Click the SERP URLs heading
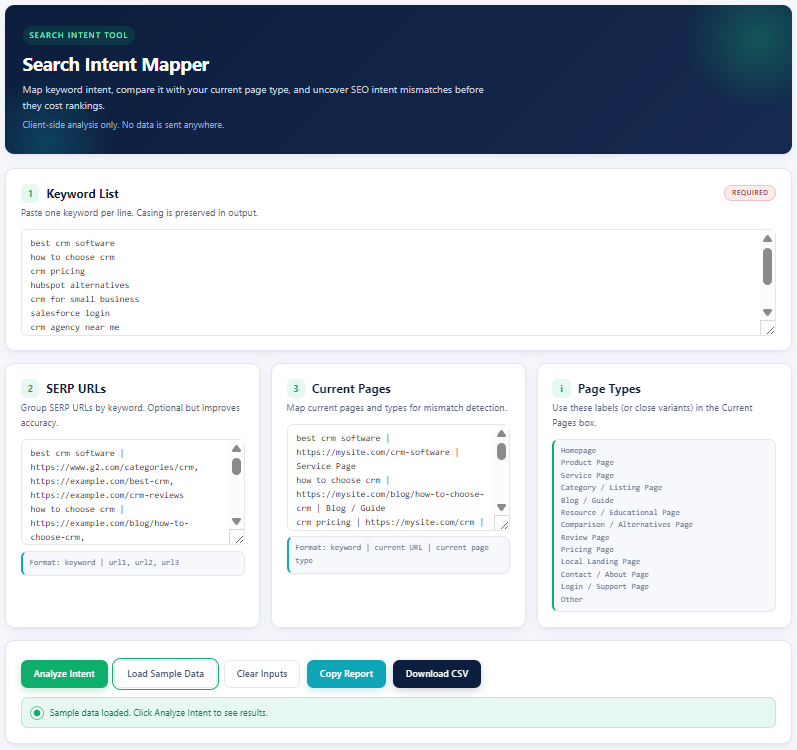 (x=76, y=389)
